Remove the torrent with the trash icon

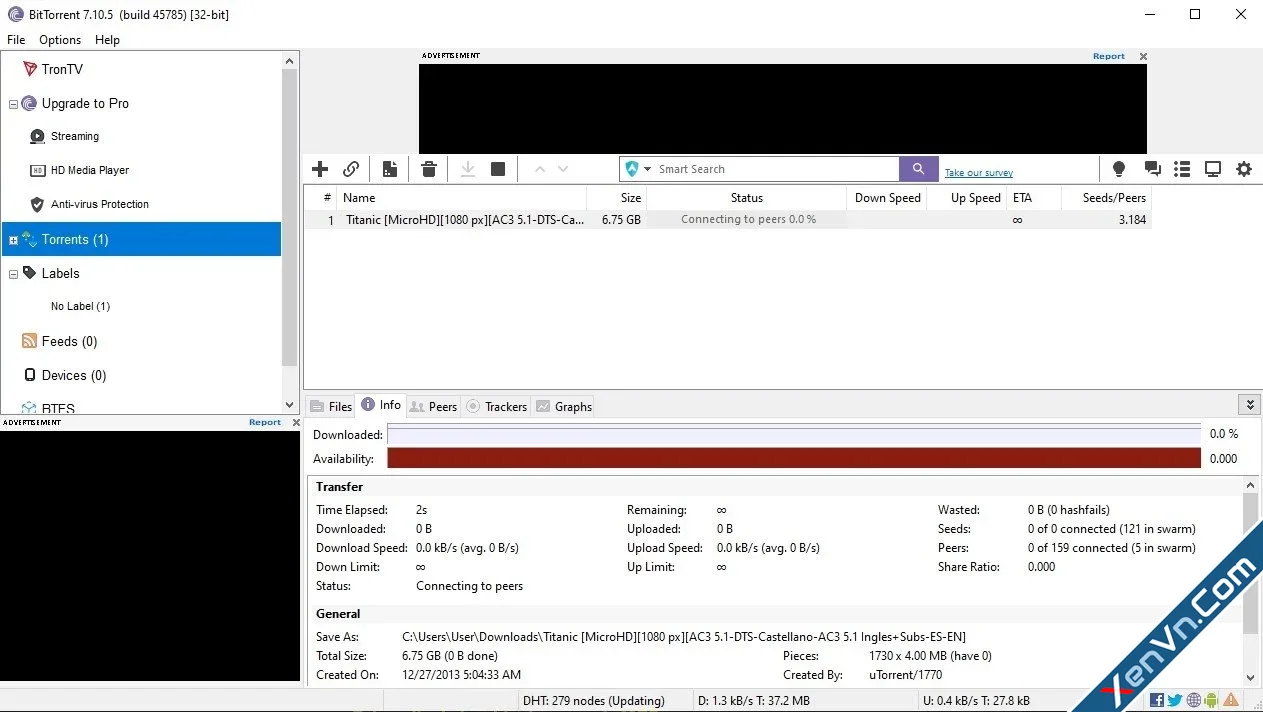[x=429, y=169]
